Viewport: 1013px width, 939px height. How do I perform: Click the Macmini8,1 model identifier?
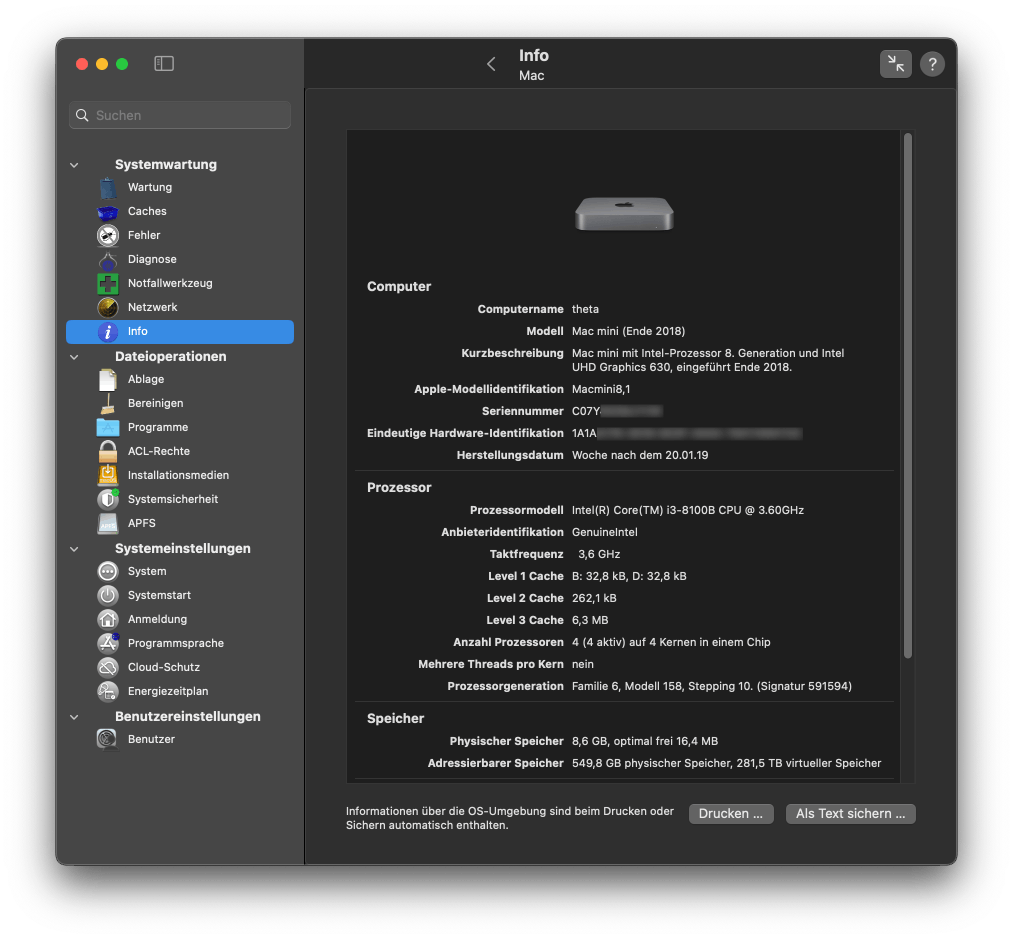pyautogui.click(x=601, y=389)
